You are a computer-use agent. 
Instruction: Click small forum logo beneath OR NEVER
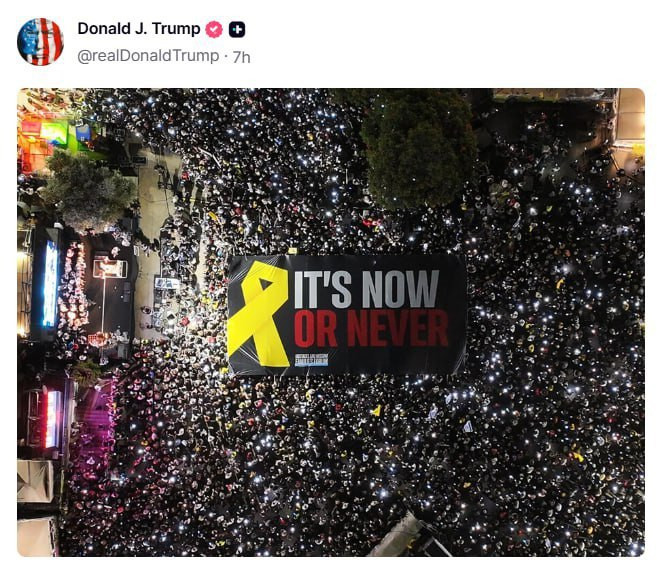[x=311, y=360]
